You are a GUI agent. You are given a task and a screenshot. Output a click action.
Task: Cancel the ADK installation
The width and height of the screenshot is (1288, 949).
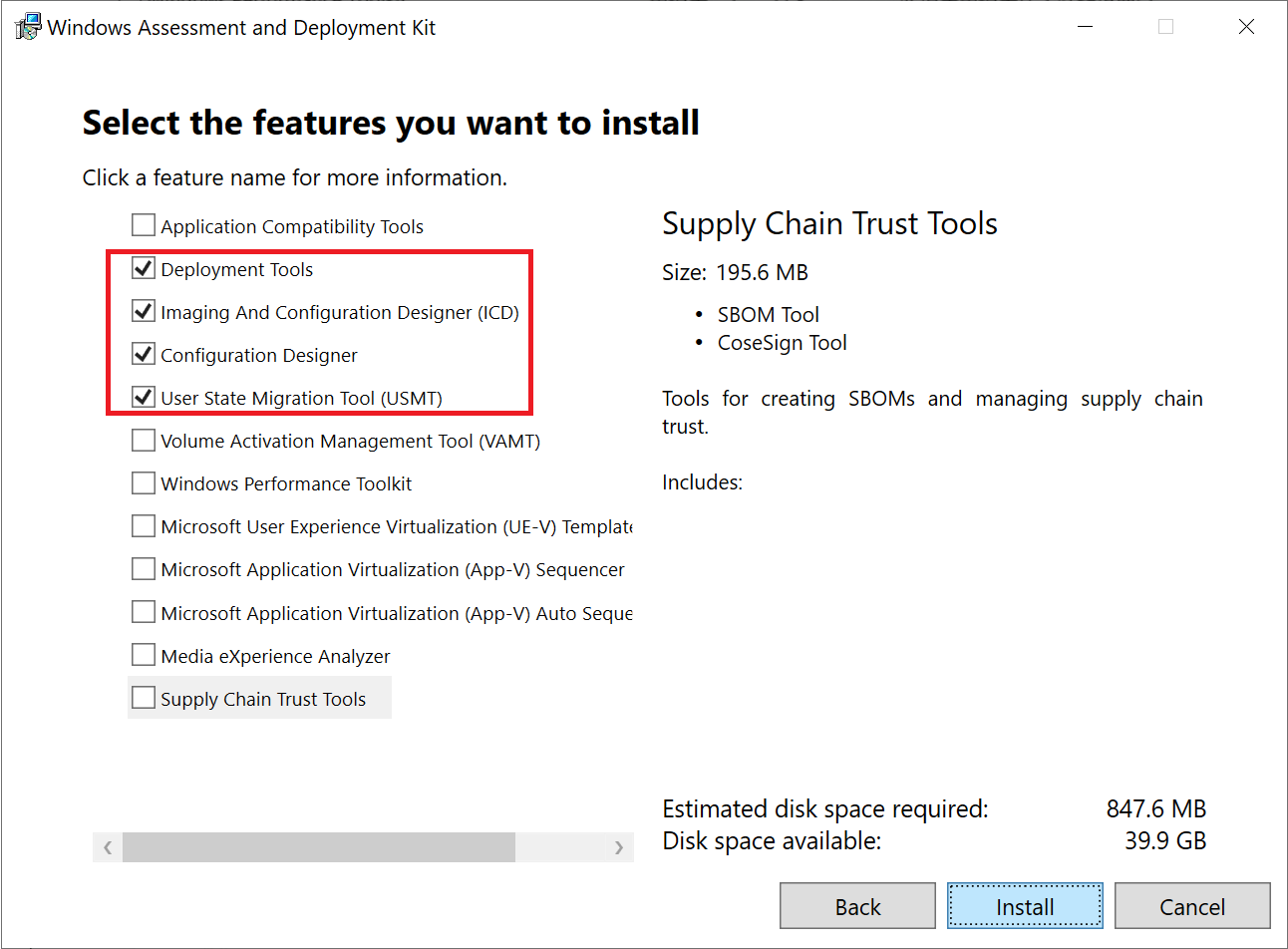pos(1191,905)
